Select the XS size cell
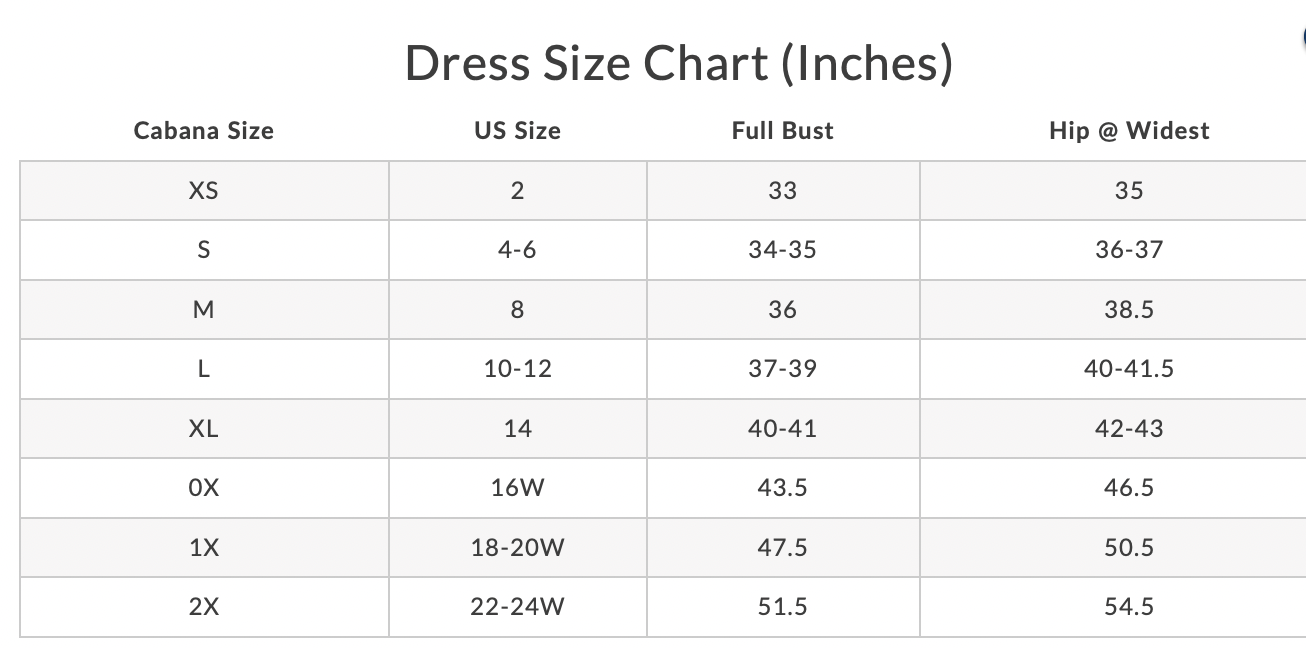 tap(204, 190)
